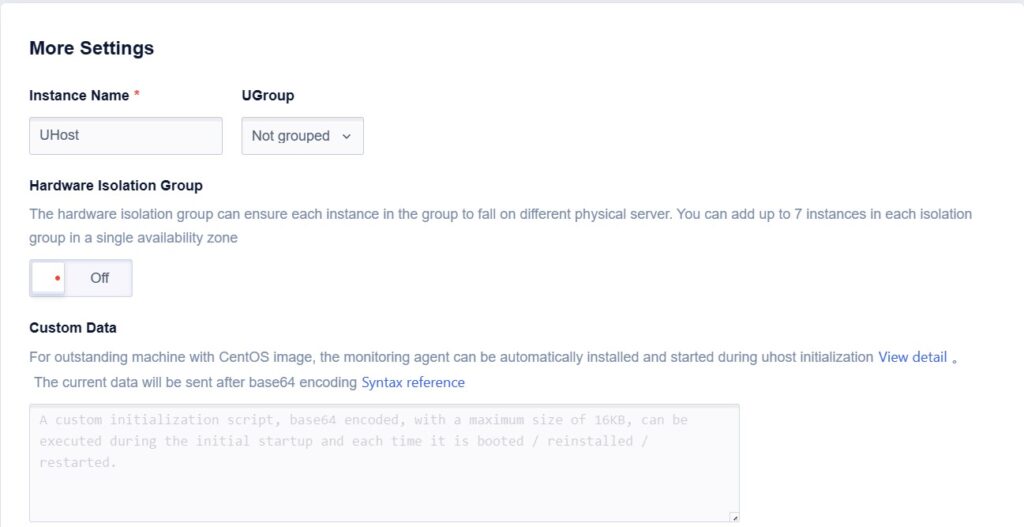1024x527 pixels.
Task: Toggle the Hardware Isolation Group switch
Action: (x=80, y=278)
